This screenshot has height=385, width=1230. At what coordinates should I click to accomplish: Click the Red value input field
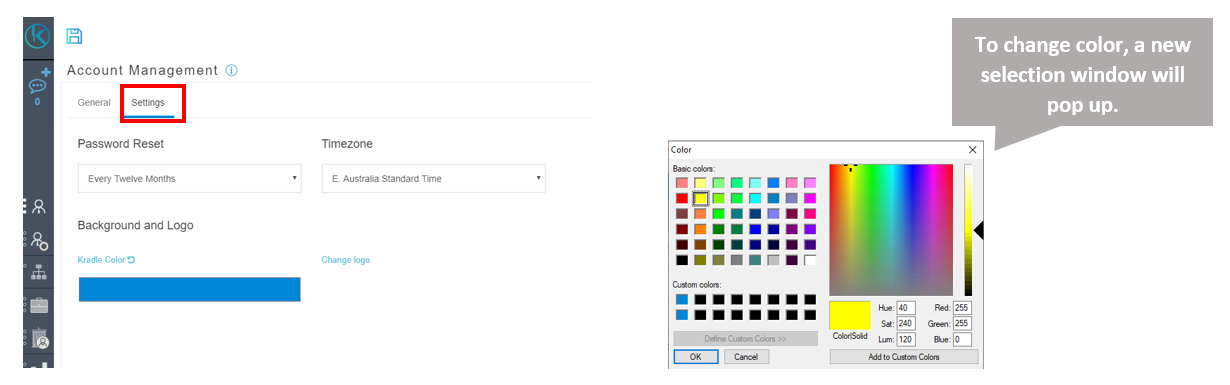963,307
